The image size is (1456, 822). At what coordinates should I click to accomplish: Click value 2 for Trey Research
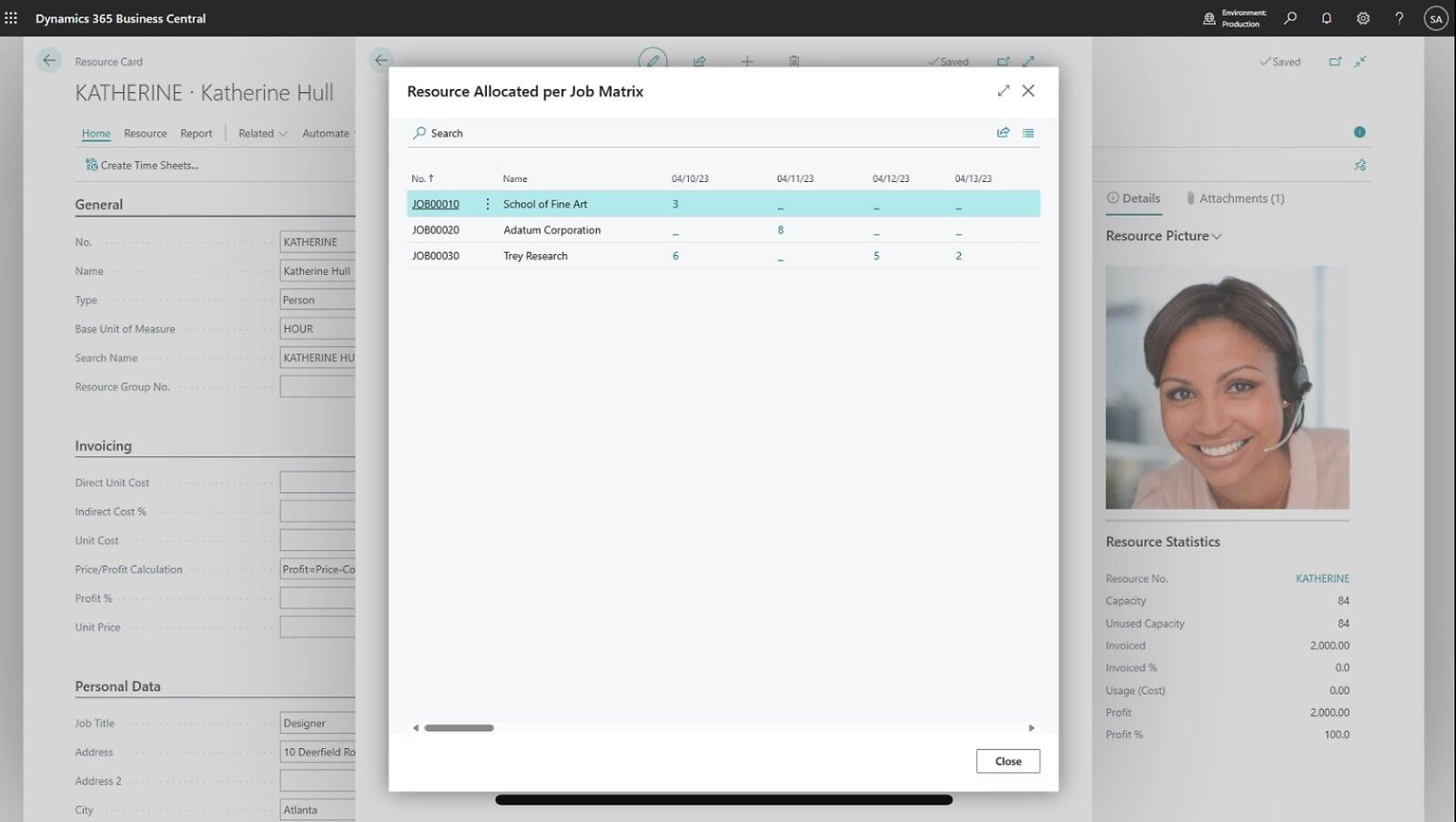tap(959, 256)
